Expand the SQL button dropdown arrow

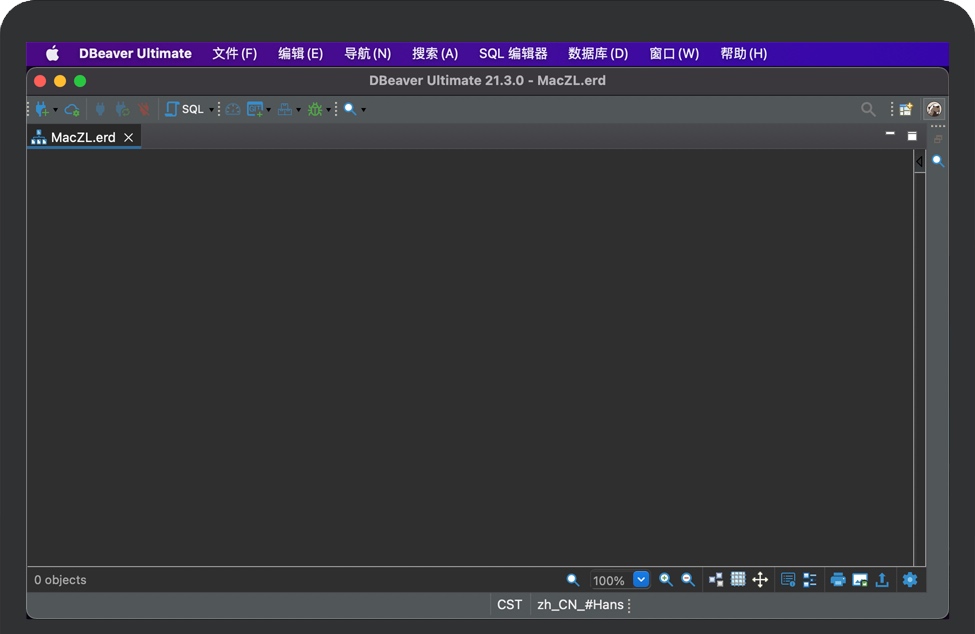point(211,110)
